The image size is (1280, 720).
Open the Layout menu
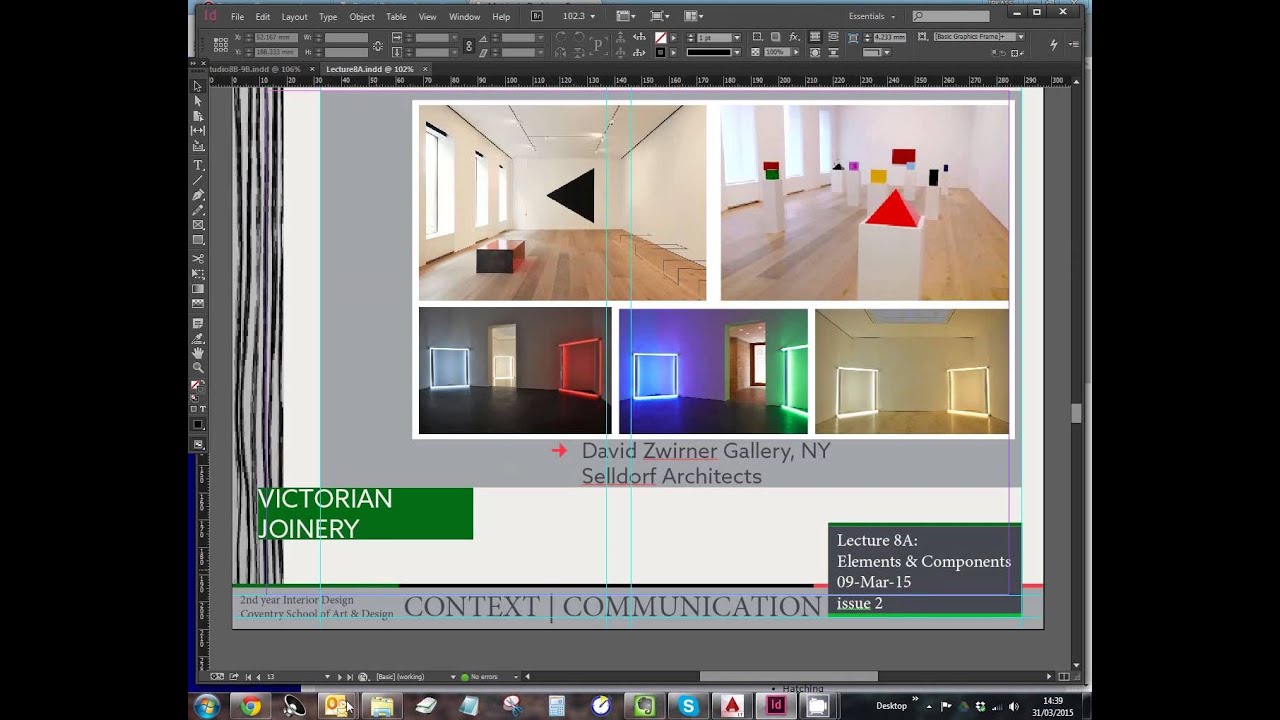(294, 17)
